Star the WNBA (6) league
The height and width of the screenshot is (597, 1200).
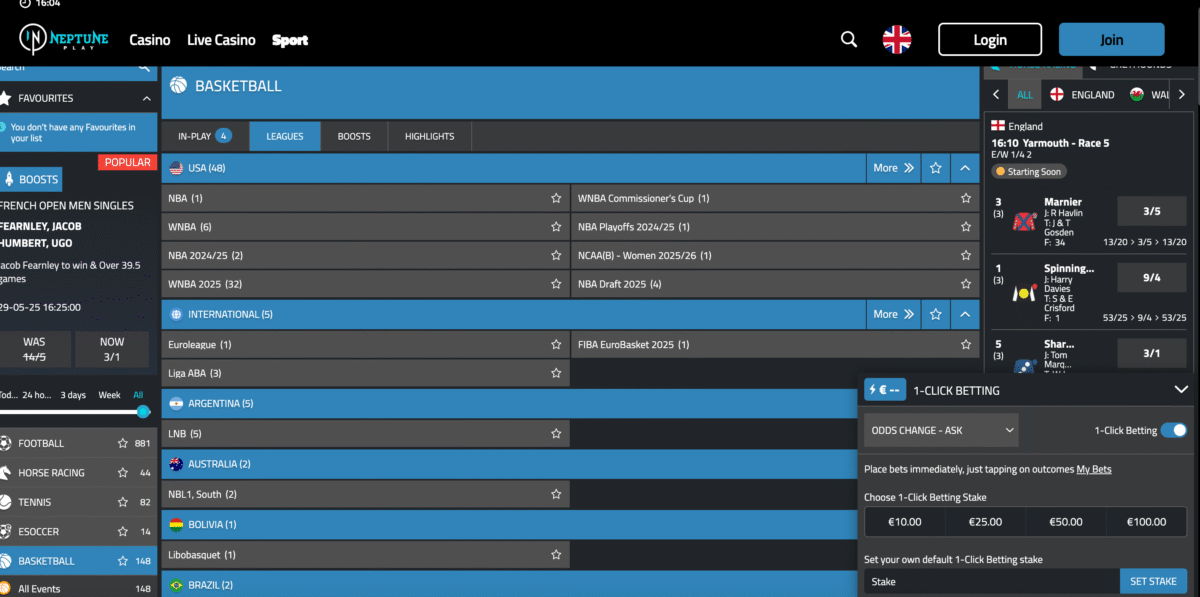pos(556,227)
